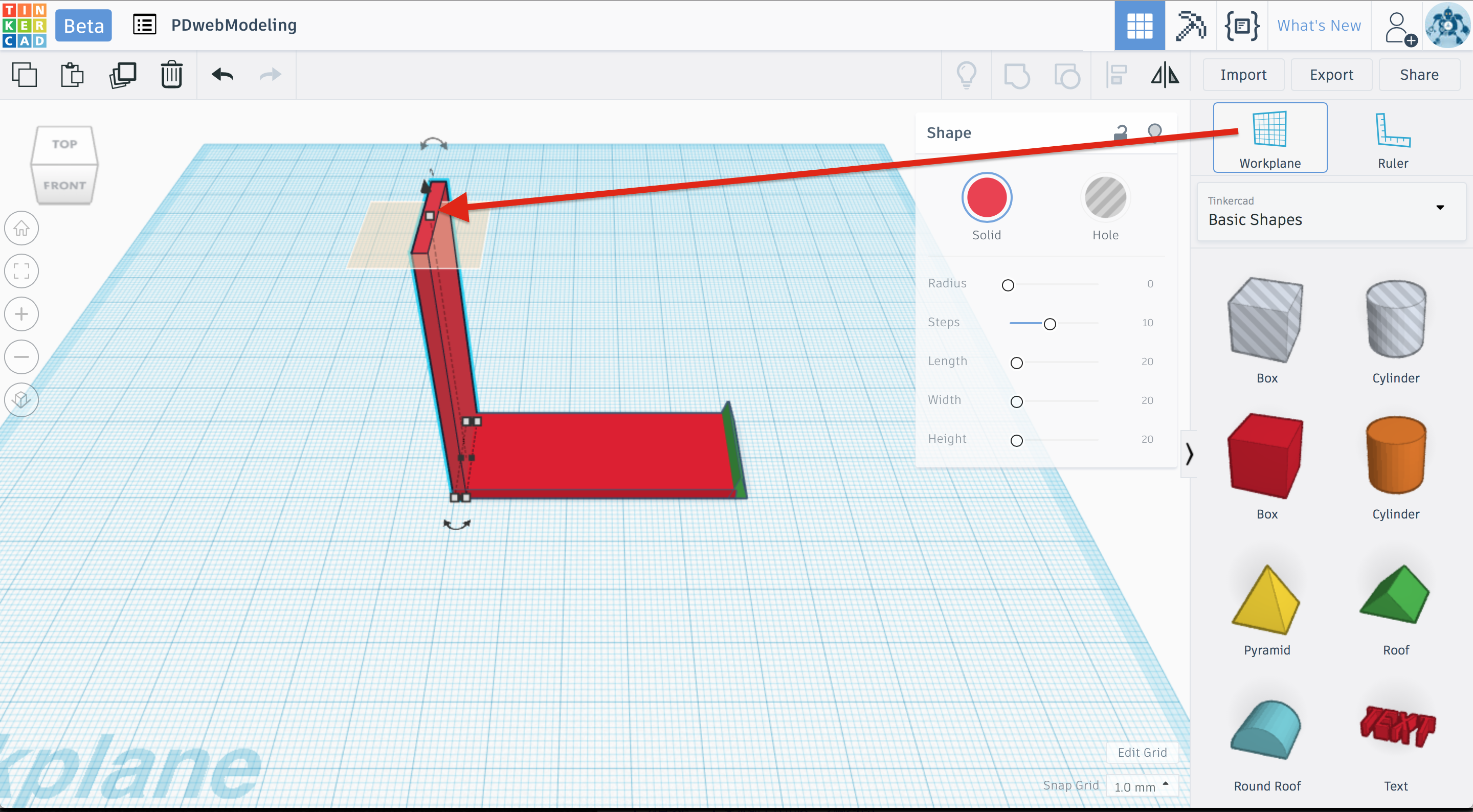This screenshot has width=1473, height=812.
Task: Click the Export button
Action: 1331,75
